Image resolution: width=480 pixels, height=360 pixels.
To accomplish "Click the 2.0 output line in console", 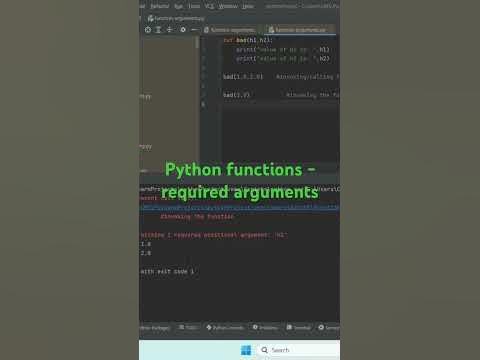I will point(146,253).
